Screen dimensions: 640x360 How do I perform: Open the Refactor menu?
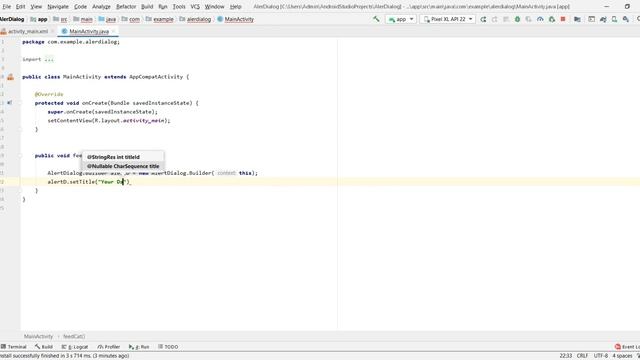(126, 7)
